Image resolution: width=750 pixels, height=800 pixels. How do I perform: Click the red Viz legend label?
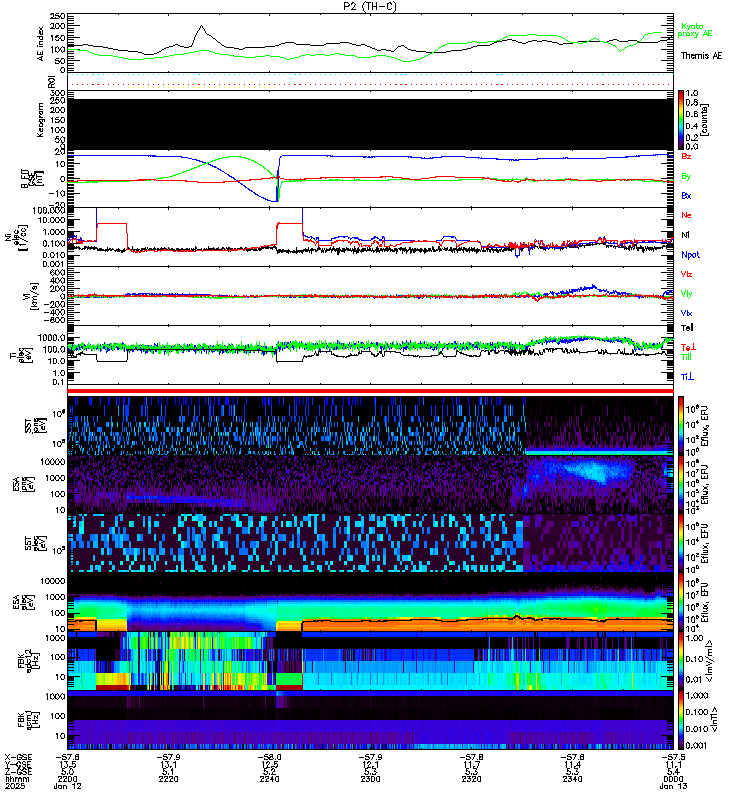[x=686, y=274]
